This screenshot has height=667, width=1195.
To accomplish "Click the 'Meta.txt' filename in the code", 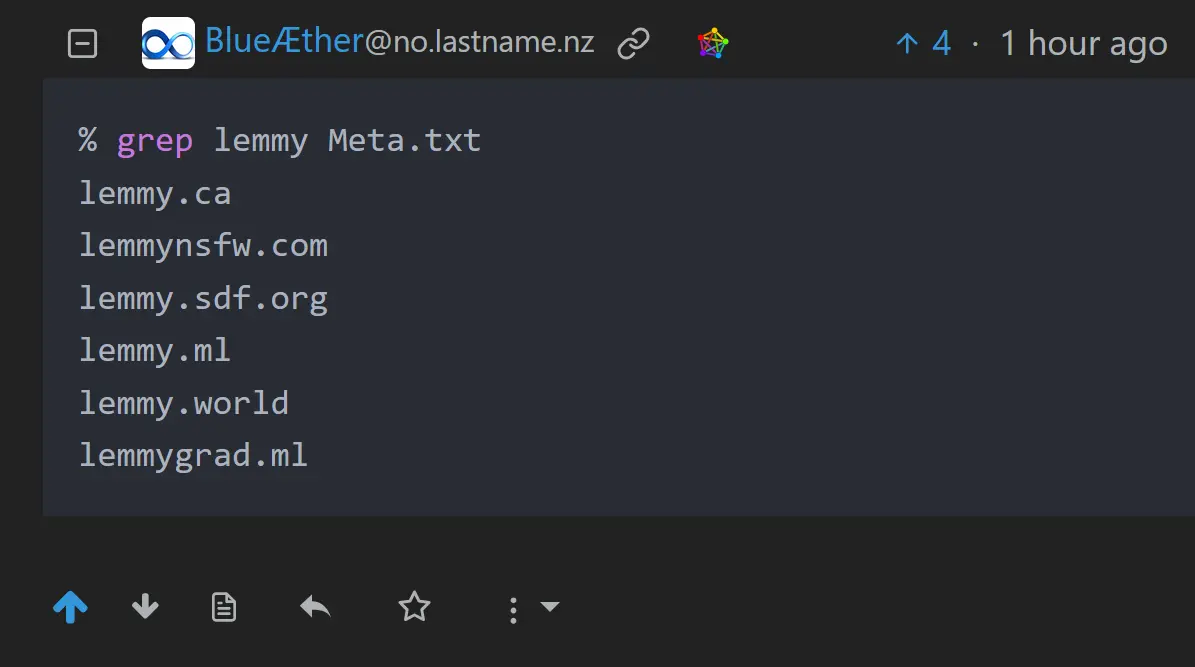I will pos(404,140).
